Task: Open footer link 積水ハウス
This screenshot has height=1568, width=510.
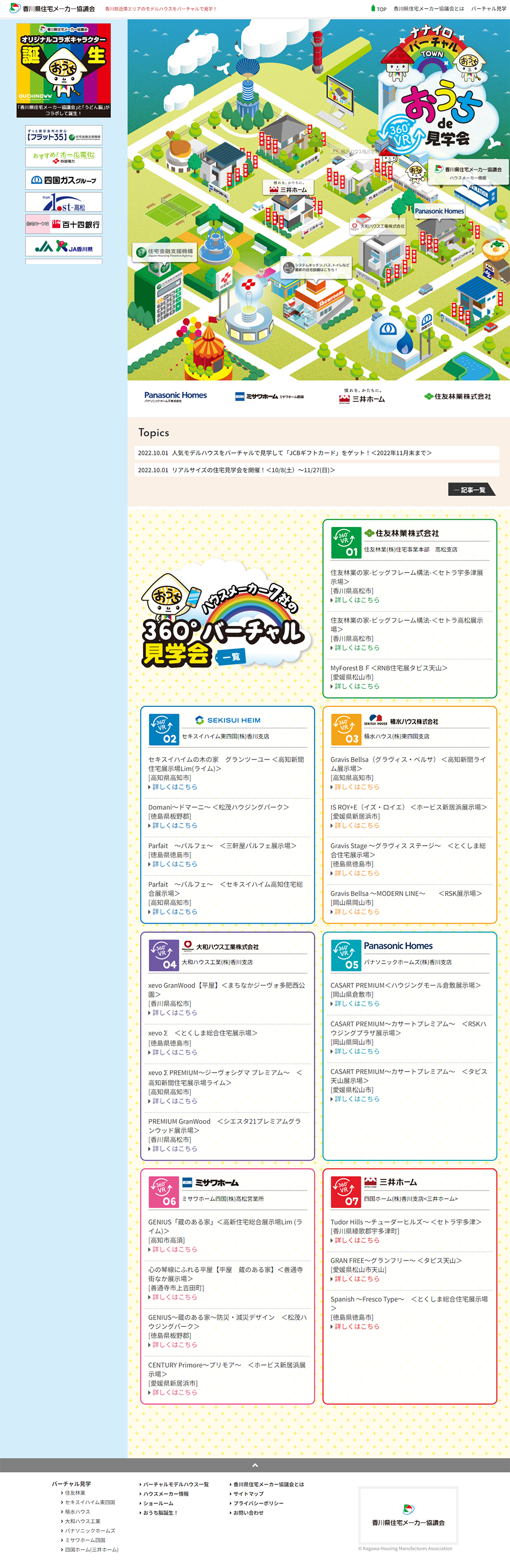Action: tap(78, 1512)
